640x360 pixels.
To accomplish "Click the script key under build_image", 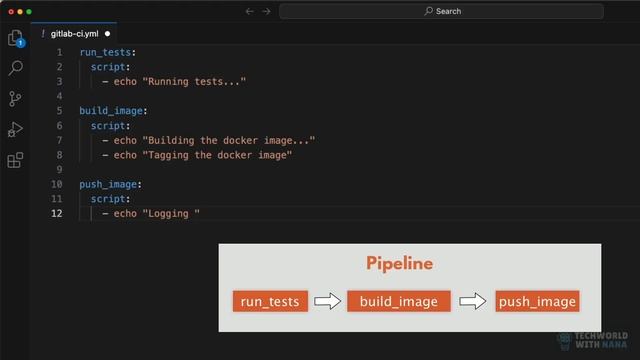I will (x=108, y=126).
